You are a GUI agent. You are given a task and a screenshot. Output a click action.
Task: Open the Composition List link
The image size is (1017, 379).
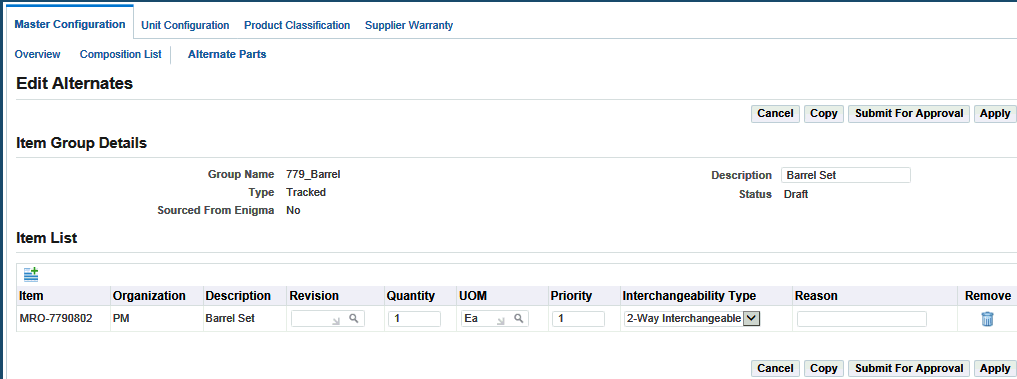point(121,55)
